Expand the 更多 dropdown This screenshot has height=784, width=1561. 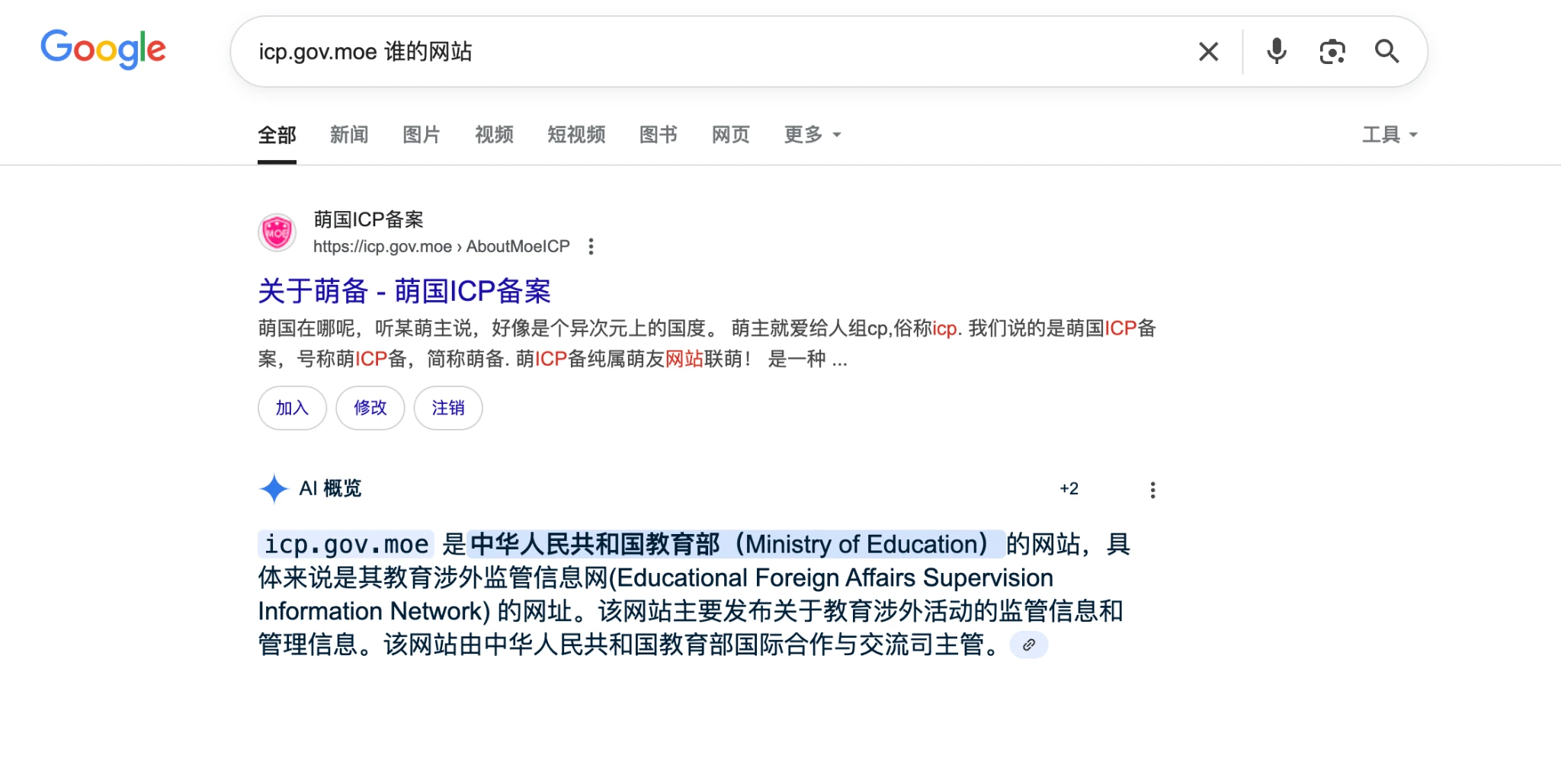pyautogui.click(x=813, y=135)
